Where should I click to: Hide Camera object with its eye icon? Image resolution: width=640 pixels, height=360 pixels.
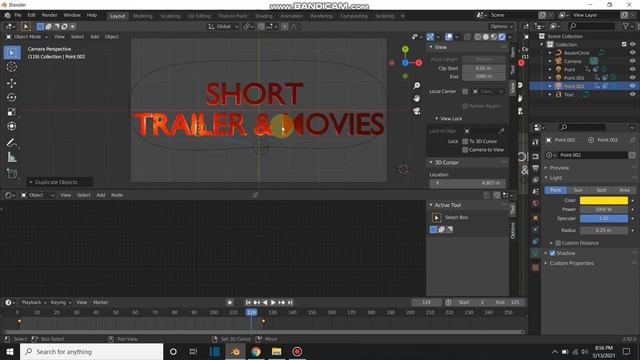tap(632, 61)
